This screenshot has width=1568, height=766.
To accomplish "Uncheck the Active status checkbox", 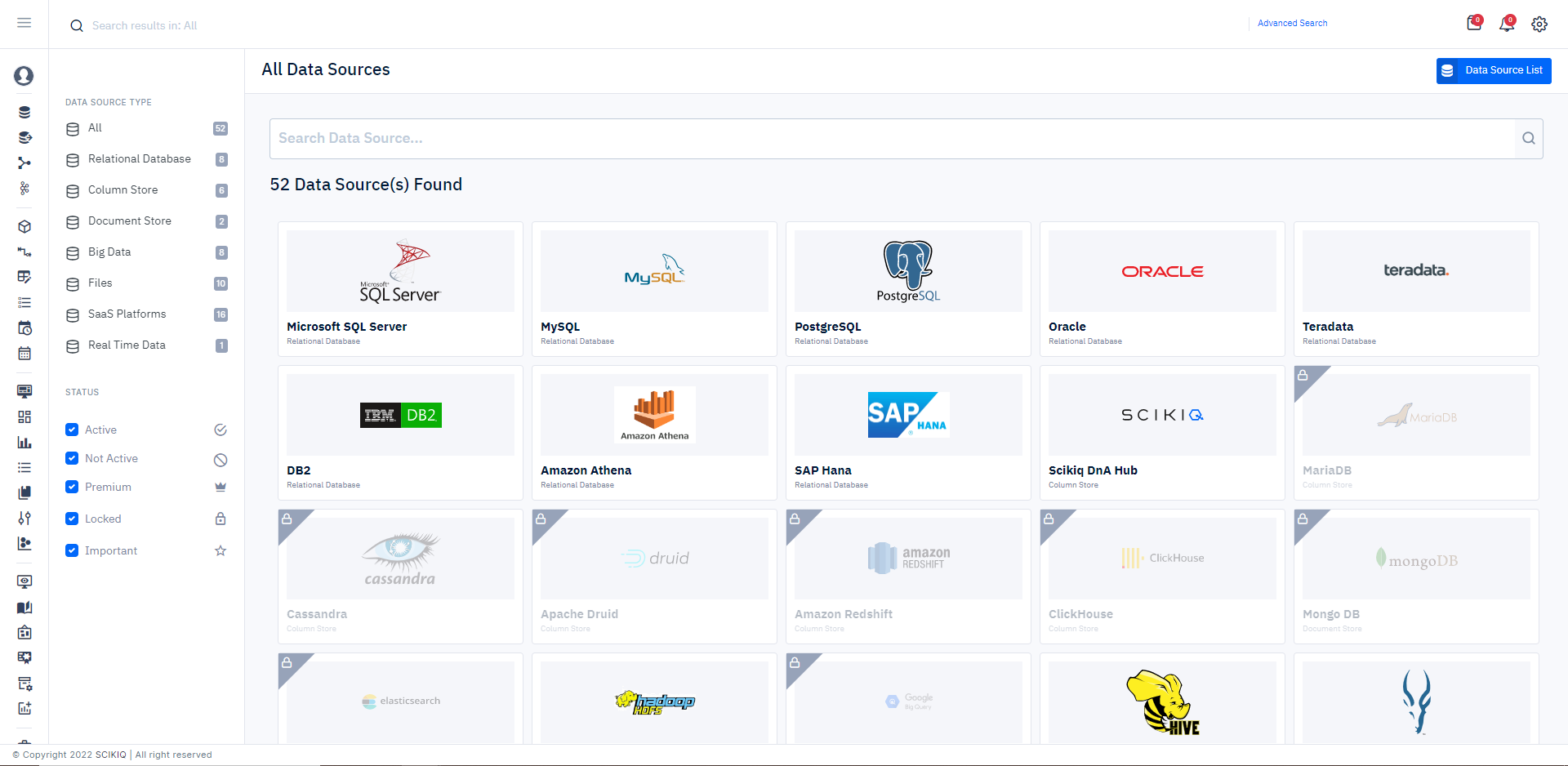I will pyautogui.click(x=72, y=430).
